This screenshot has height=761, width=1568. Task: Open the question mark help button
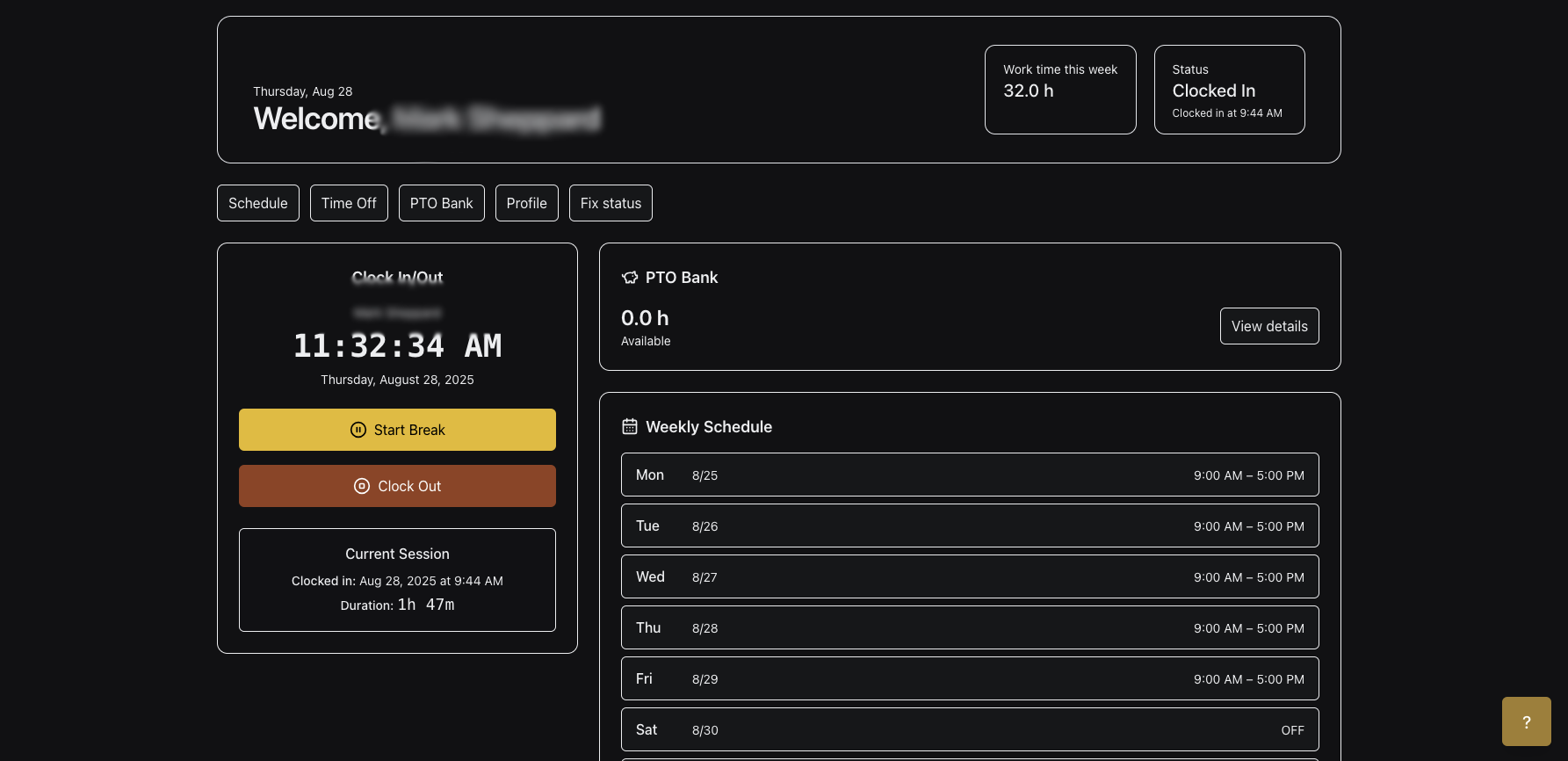[x=1526, y=721]
